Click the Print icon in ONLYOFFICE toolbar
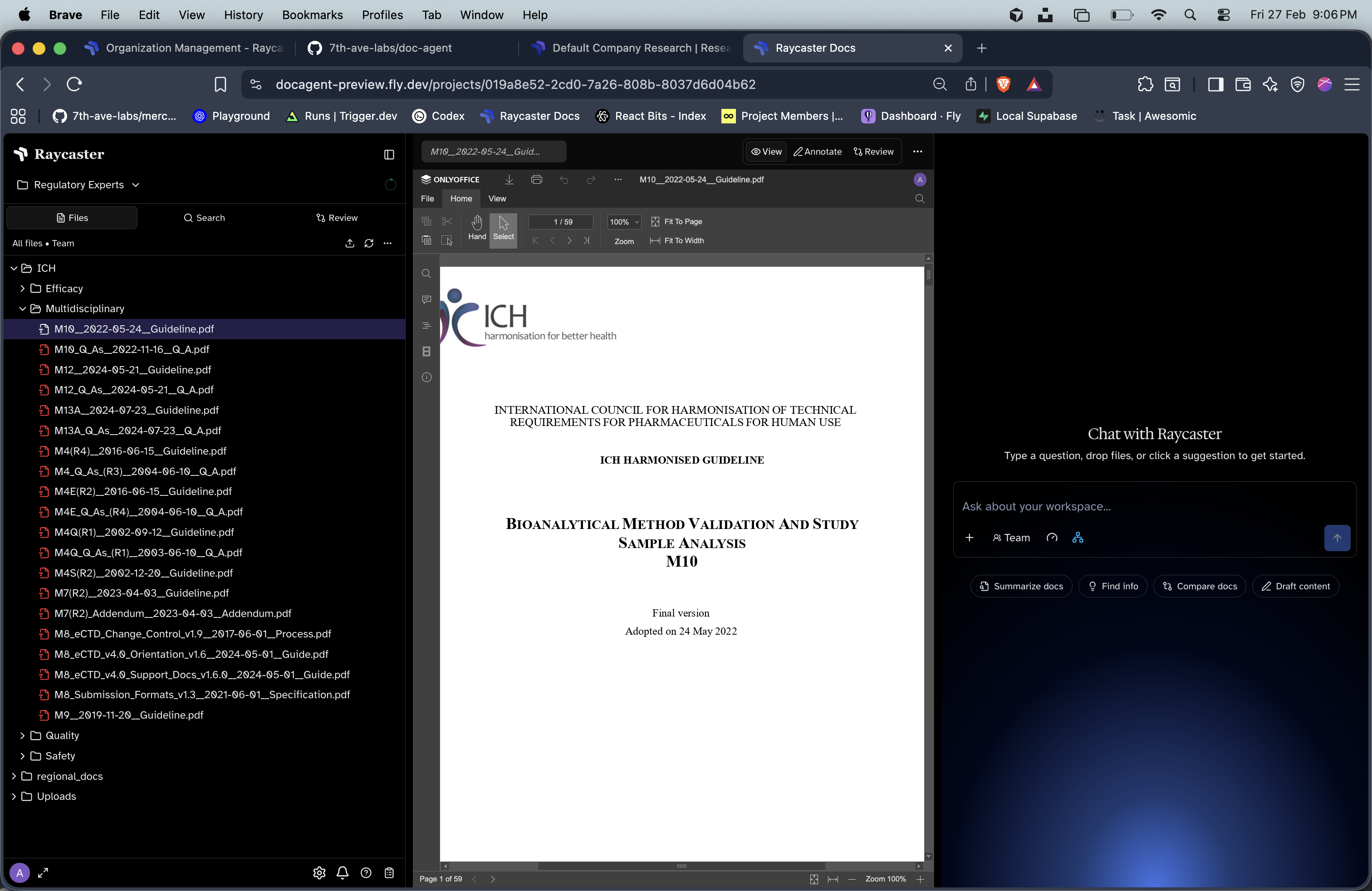1372x891 pixels. click(x=536, y=179)
